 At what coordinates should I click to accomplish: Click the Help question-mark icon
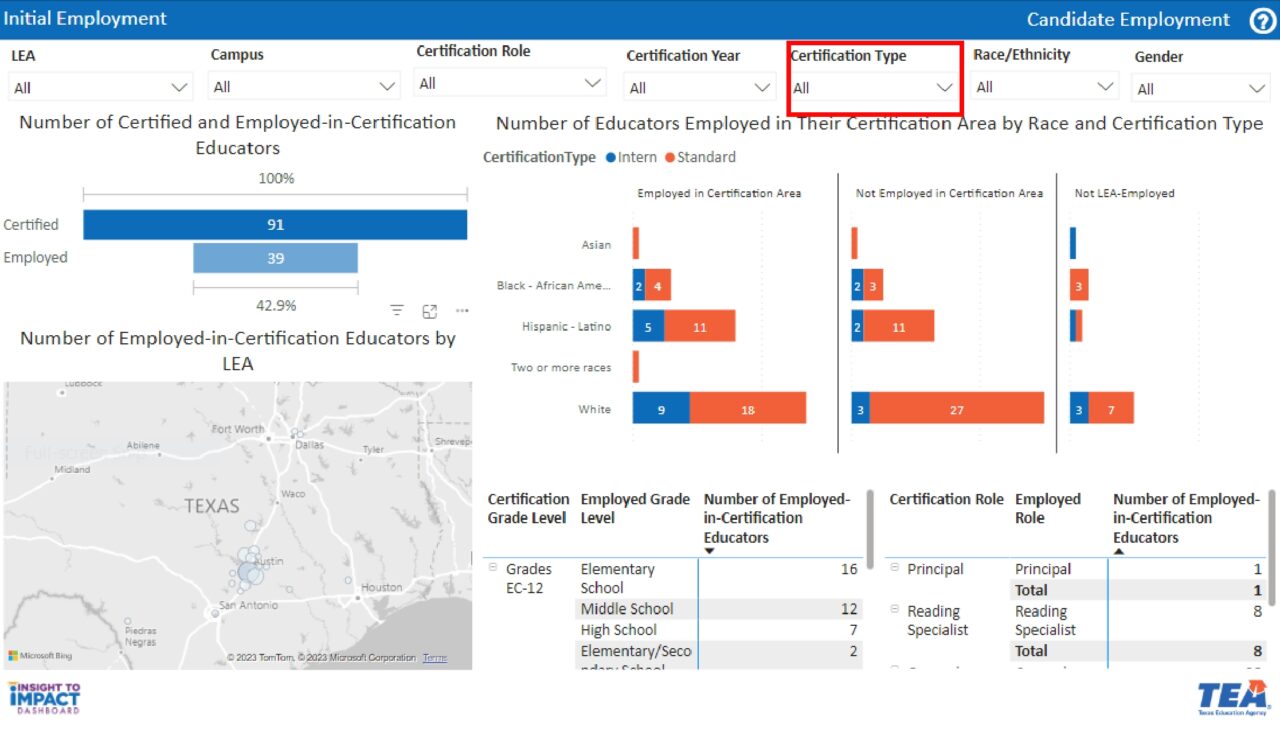click(x=1261, y=20)
